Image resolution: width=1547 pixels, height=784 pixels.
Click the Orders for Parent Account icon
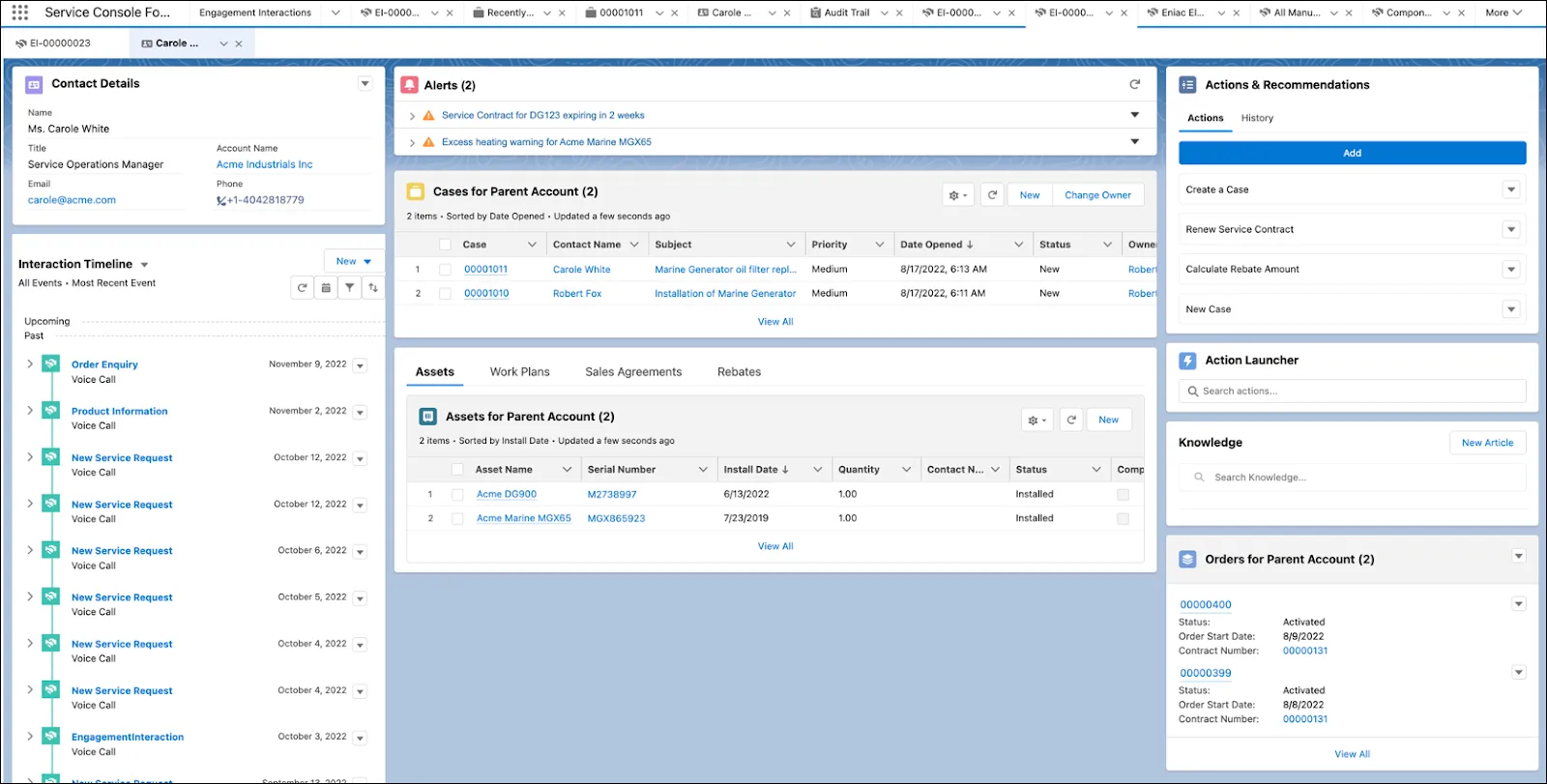coord(1188,560)
